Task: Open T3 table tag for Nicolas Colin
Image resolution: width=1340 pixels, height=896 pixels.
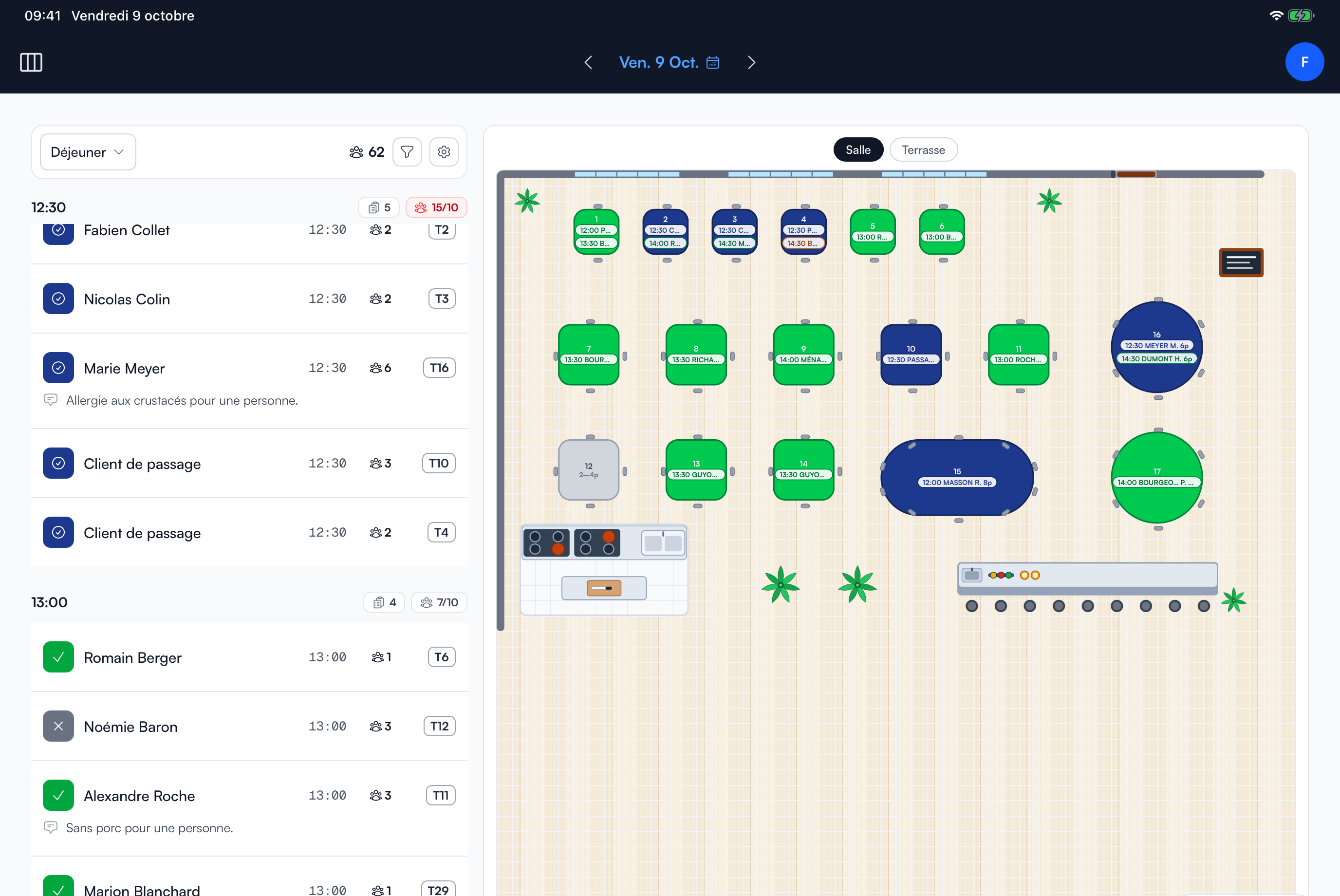Action: tap(442, 299)
